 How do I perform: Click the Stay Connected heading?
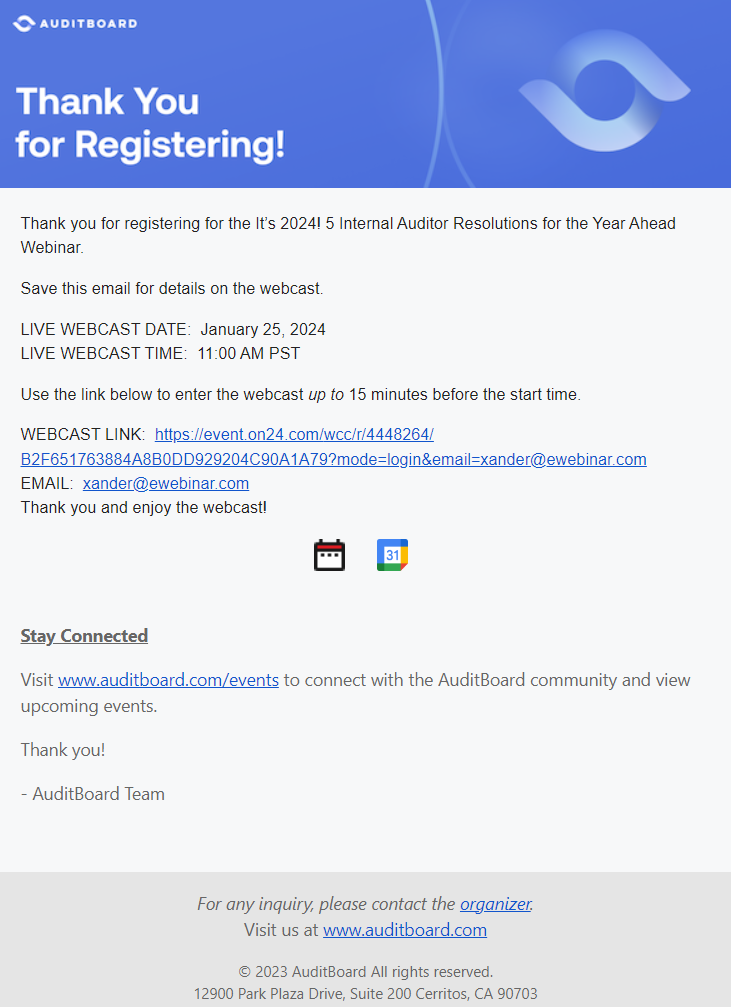pos(84,636)
